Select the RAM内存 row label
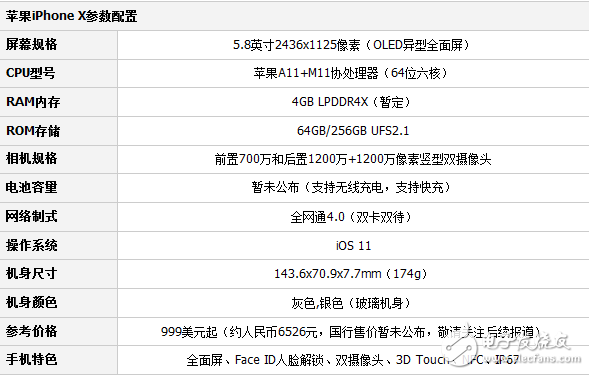Viewport: 589px width, 375px height. (x=33, y=102)
